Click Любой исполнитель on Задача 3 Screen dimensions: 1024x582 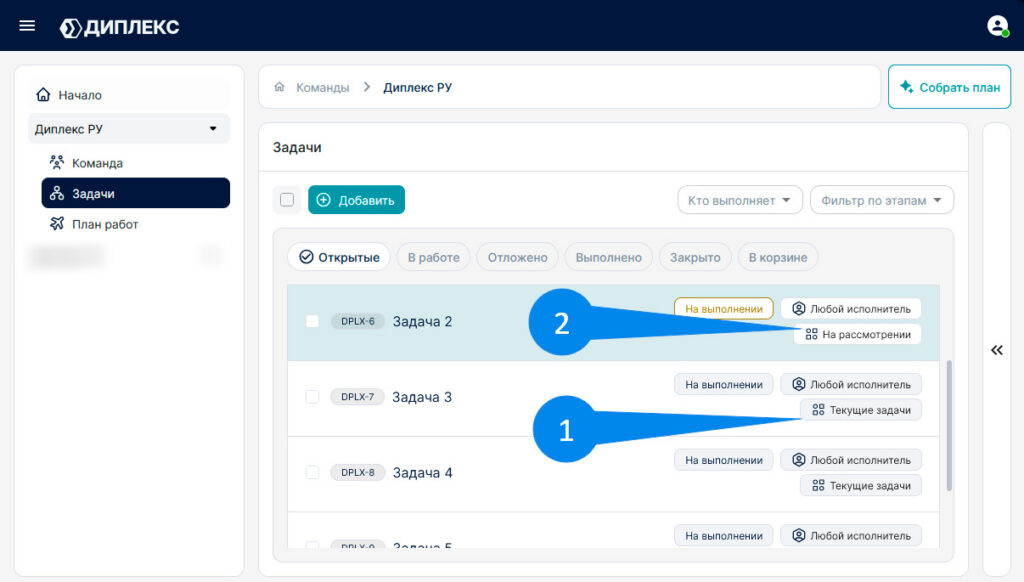(x=851, y=384)
